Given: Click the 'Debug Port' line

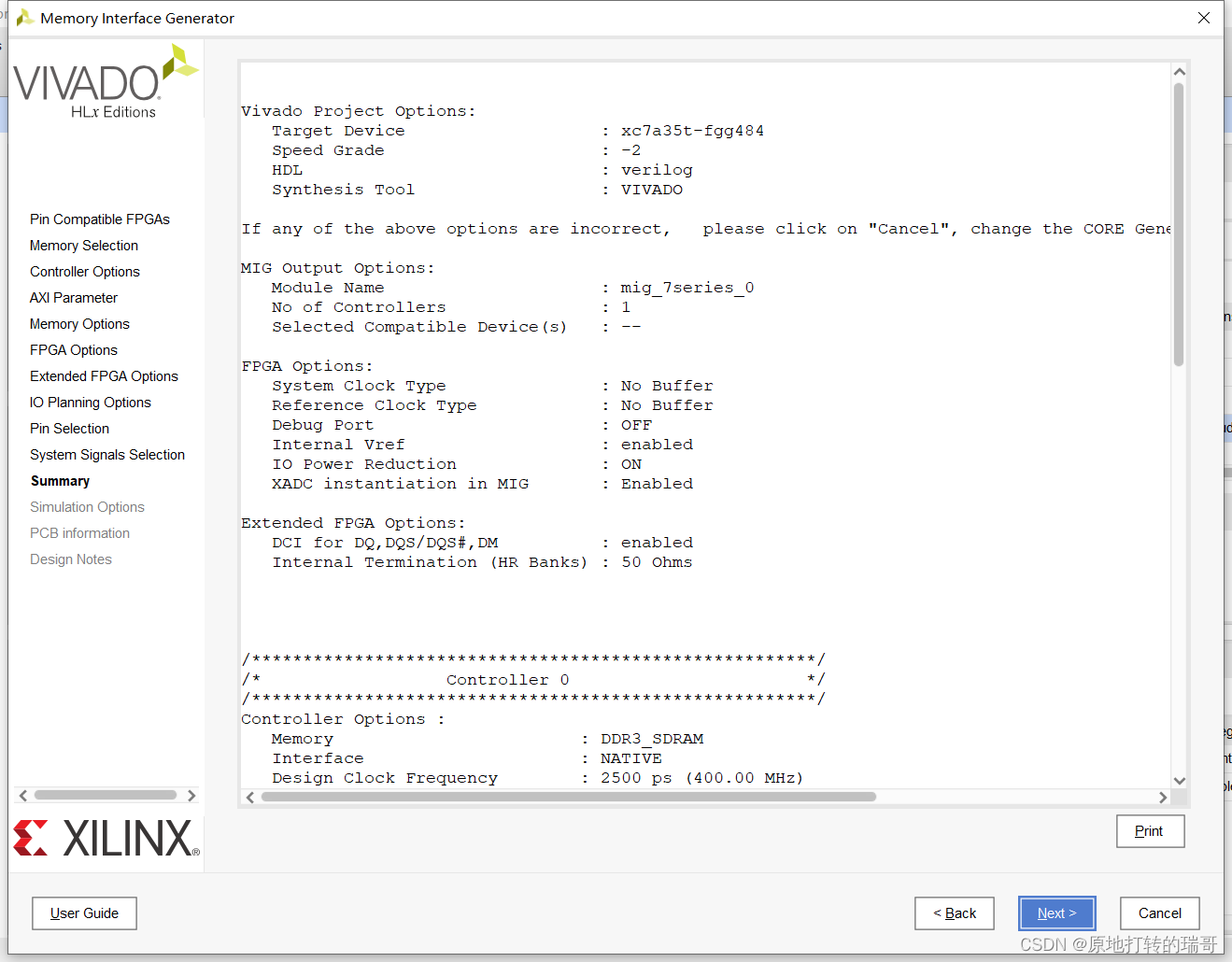Looking at the screenshot, I should coord(462,425).
